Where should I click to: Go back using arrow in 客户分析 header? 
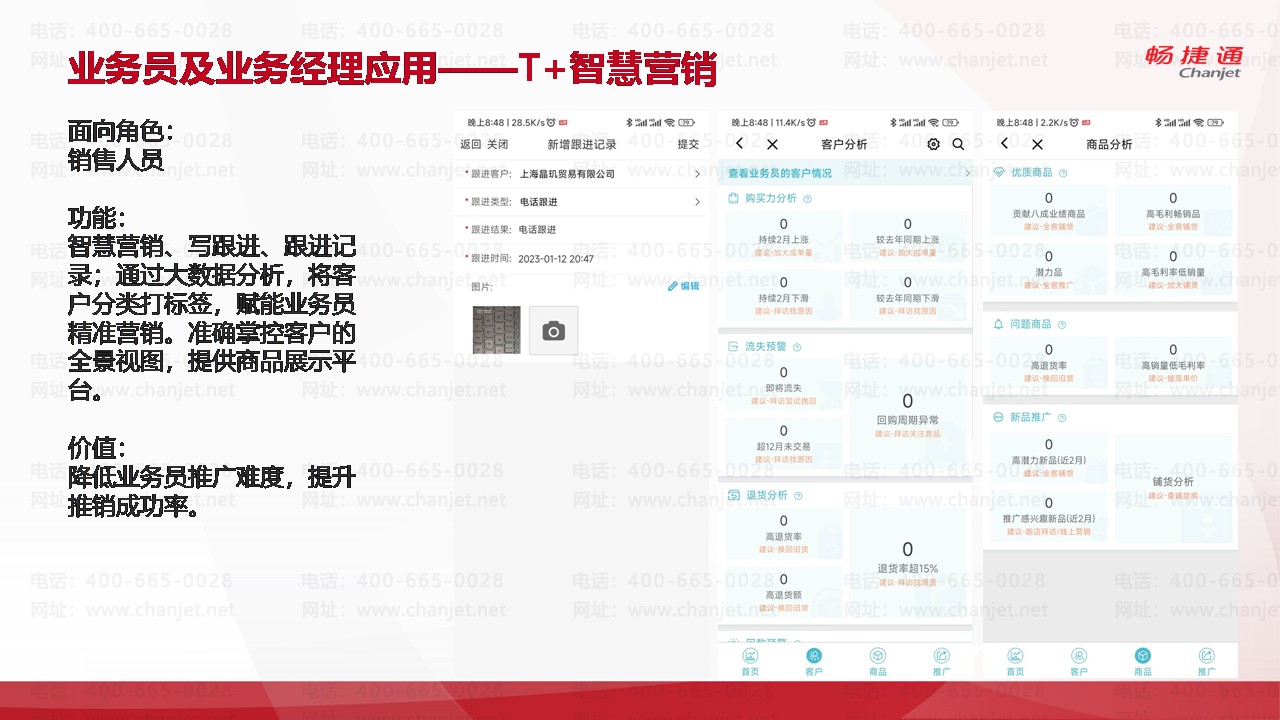[x=740, y=144]
